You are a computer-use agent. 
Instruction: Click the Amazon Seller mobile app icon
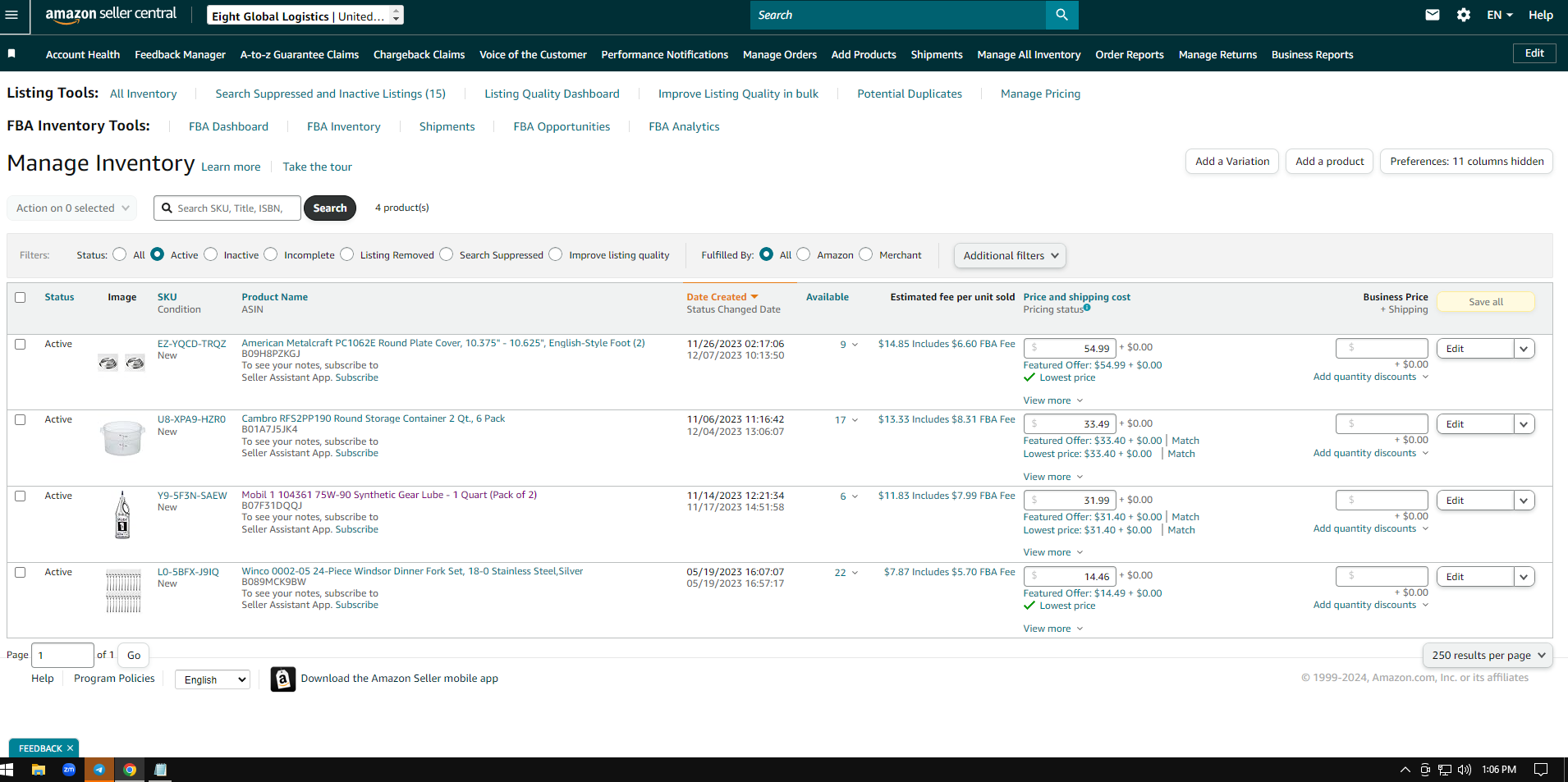283,679
